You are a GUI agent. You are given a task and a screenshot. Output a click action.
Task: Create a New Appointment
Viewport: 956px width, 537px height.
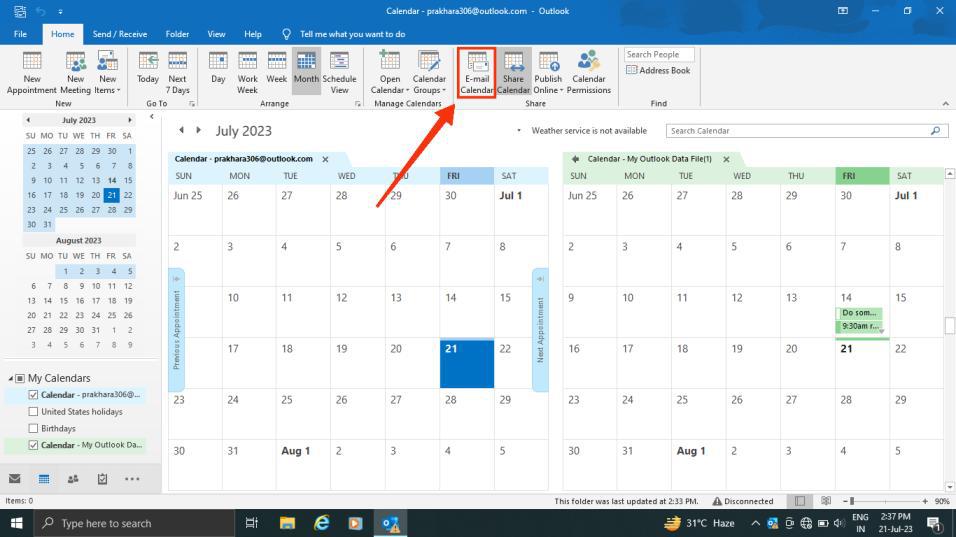[x=32, y=73]
